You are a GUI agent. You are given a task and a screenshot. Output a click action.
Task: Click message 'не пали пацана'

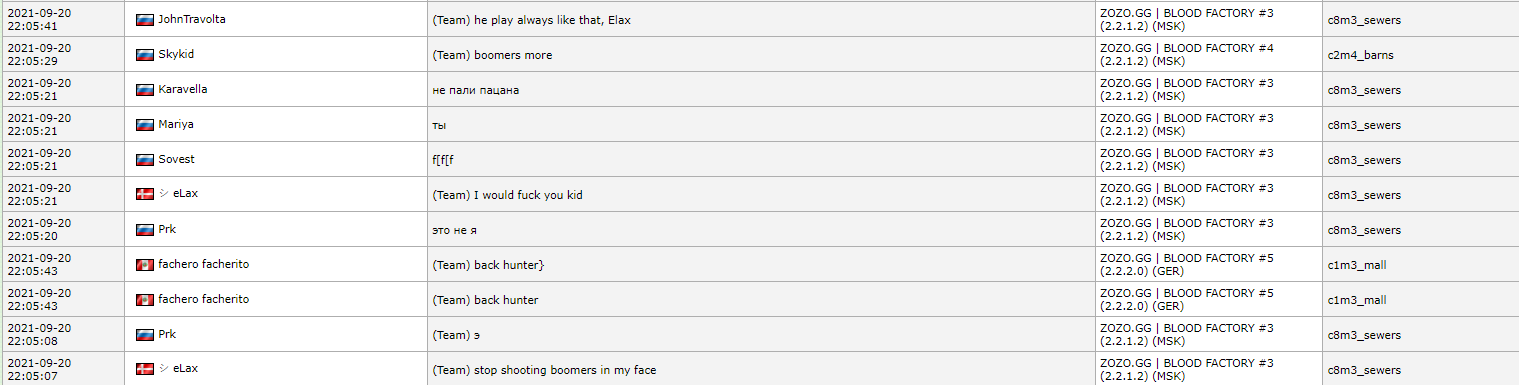coord(476,90)
